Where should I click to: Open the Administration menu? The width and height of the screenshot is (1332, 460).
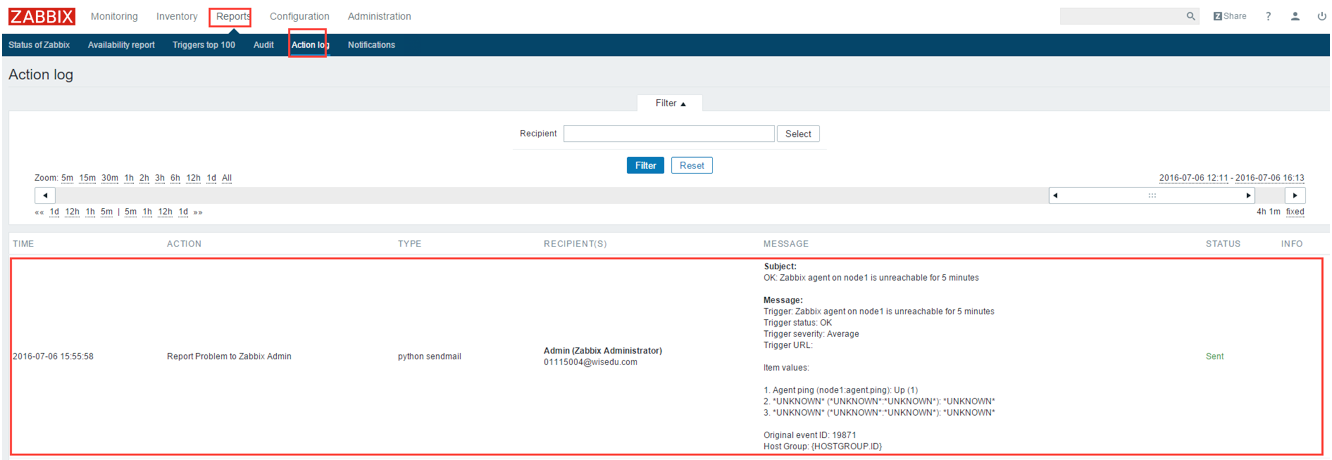[x=379, y=17]
